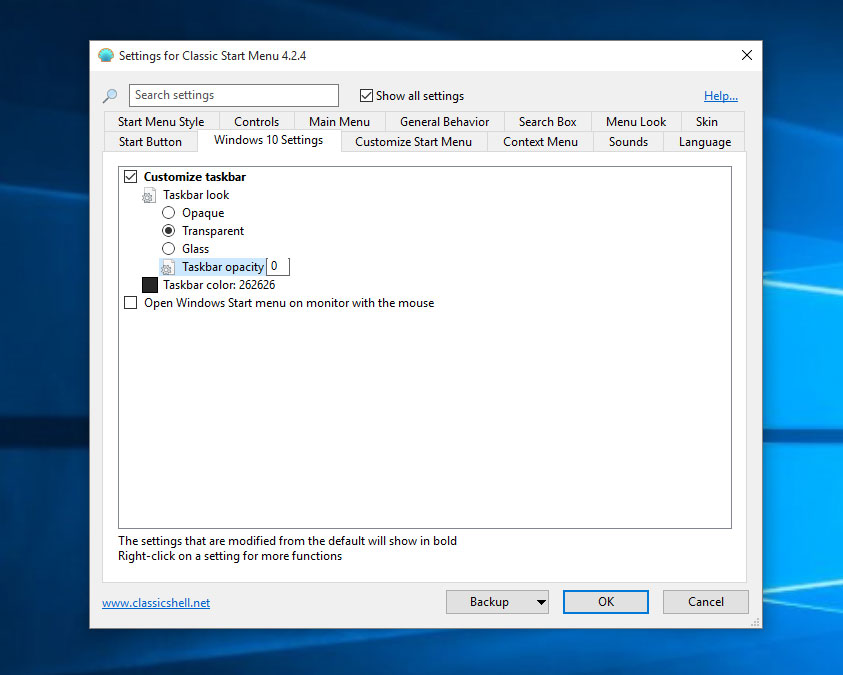Viewport: 843px width, 675px height.
Task: Disable the Customize taskbar checkbox
Action: coord(131,177)
